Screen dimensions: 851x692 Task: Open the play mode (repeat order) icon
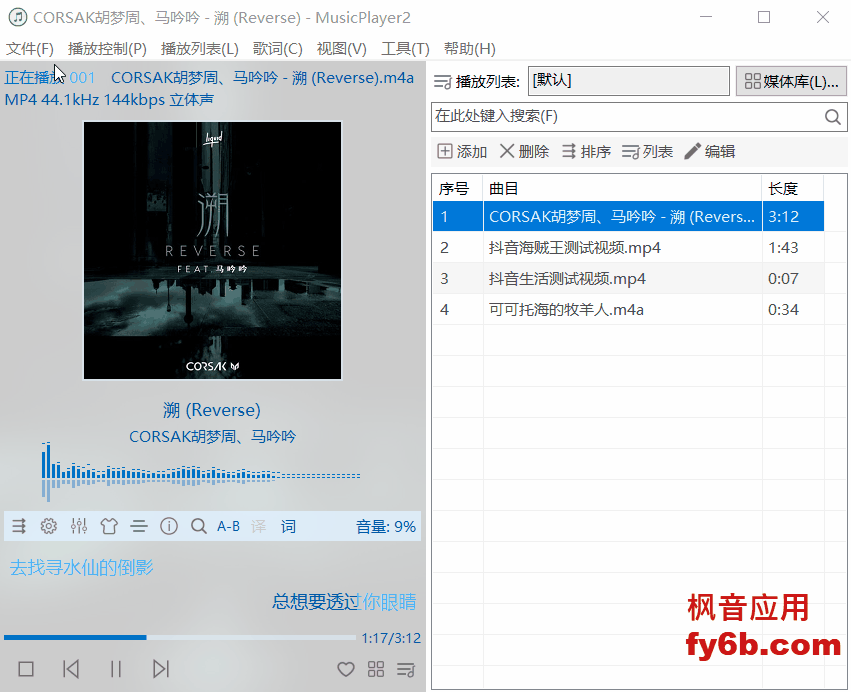coord(19,526)
